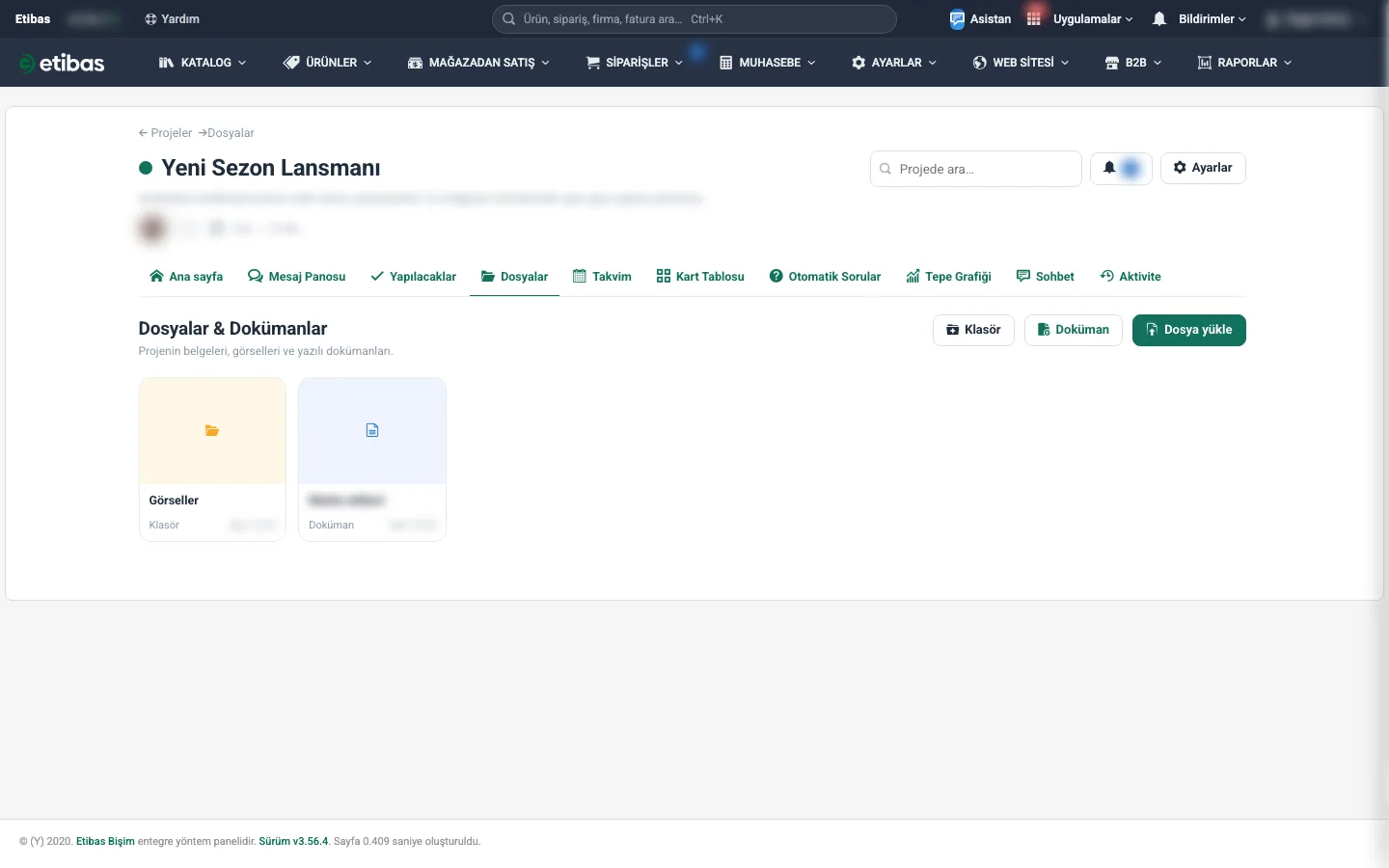Open the Mesaj Panosu tab
The height and width of the screenshot is (868, 1389).
pyautogui.click(x=297, y=277)
